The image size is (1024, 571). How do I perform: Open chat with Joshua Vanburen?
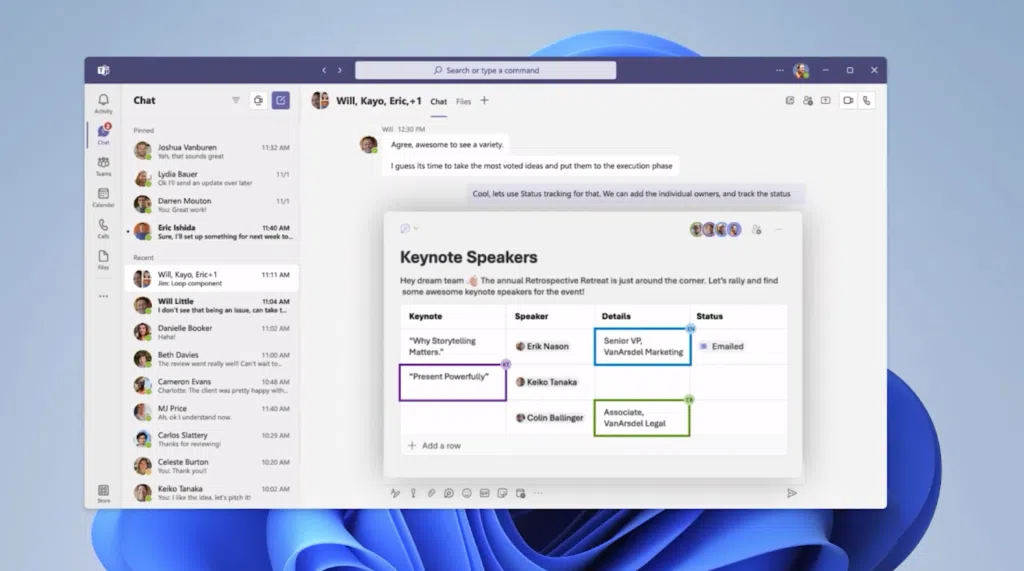(212, 152)
